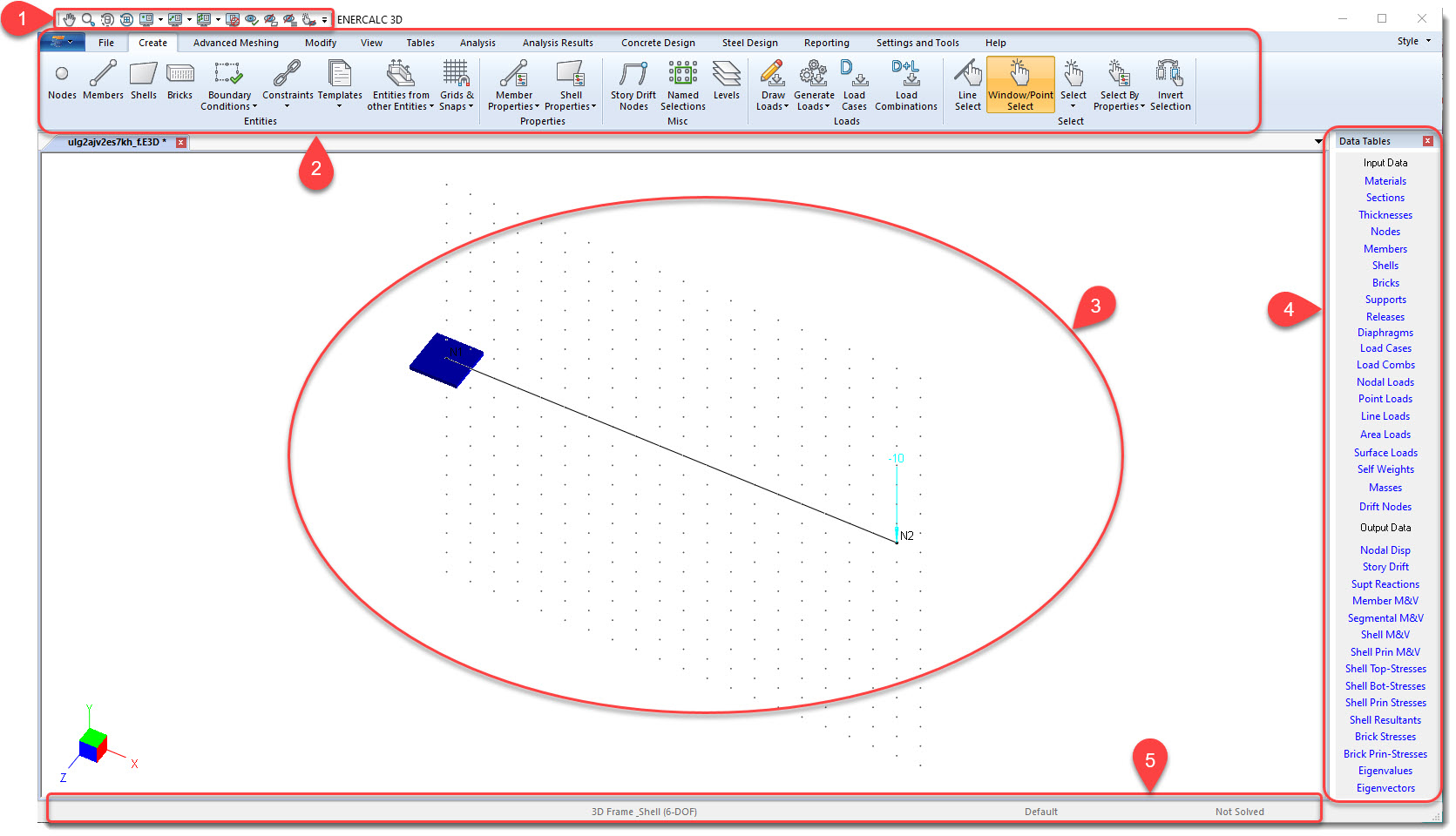The height and width of the screenshot is (836, 1456).
Task: Click the Levels icon
Action: (726, 83)
